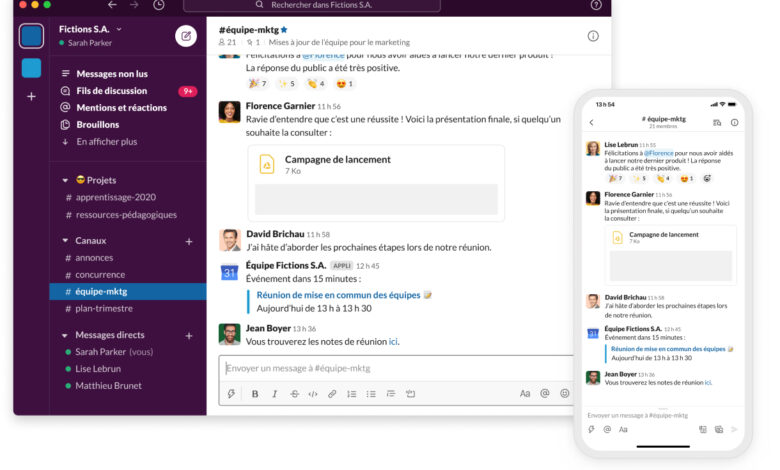Collapse the Projets section
The width and height of the screenshot is (780, 470).
pyautogui.click(x=65, y=180)
